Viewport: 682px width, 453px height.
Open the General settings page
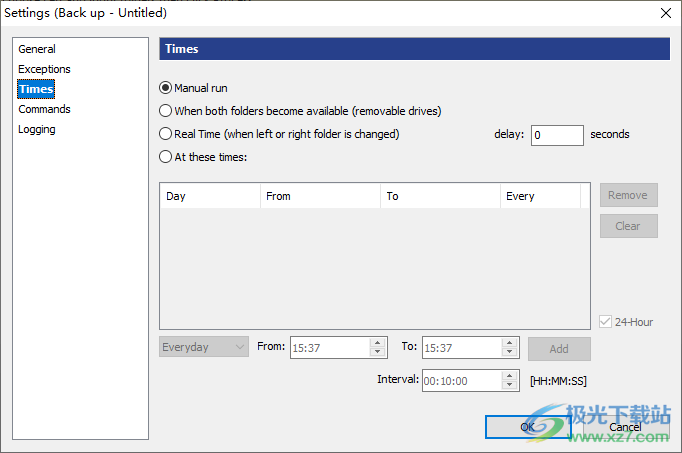click(37, 49)
